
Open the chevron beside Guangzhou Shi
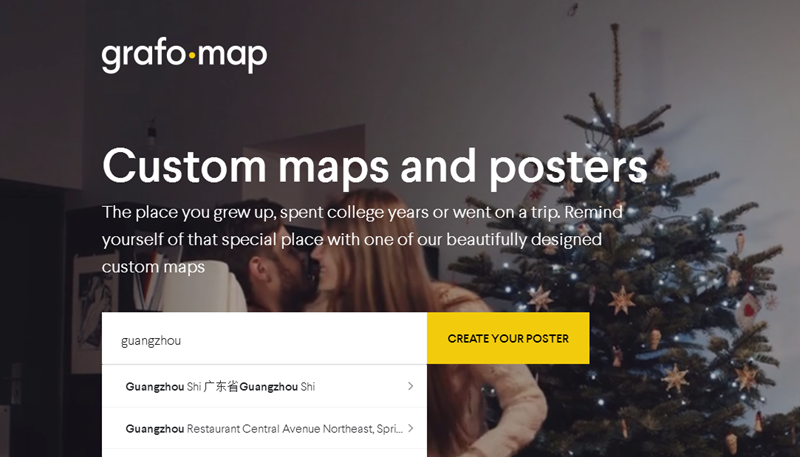410,386
